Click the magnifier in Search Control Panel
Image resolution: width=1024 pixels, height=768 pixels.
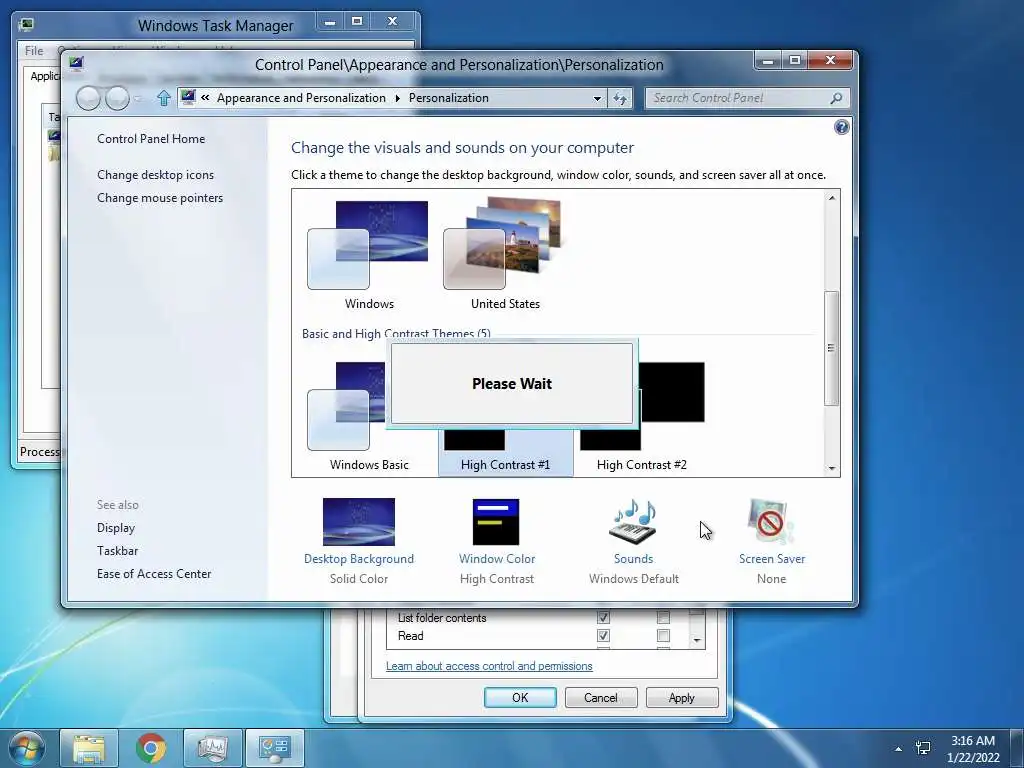pyautogui.click(x=836, y=99)
